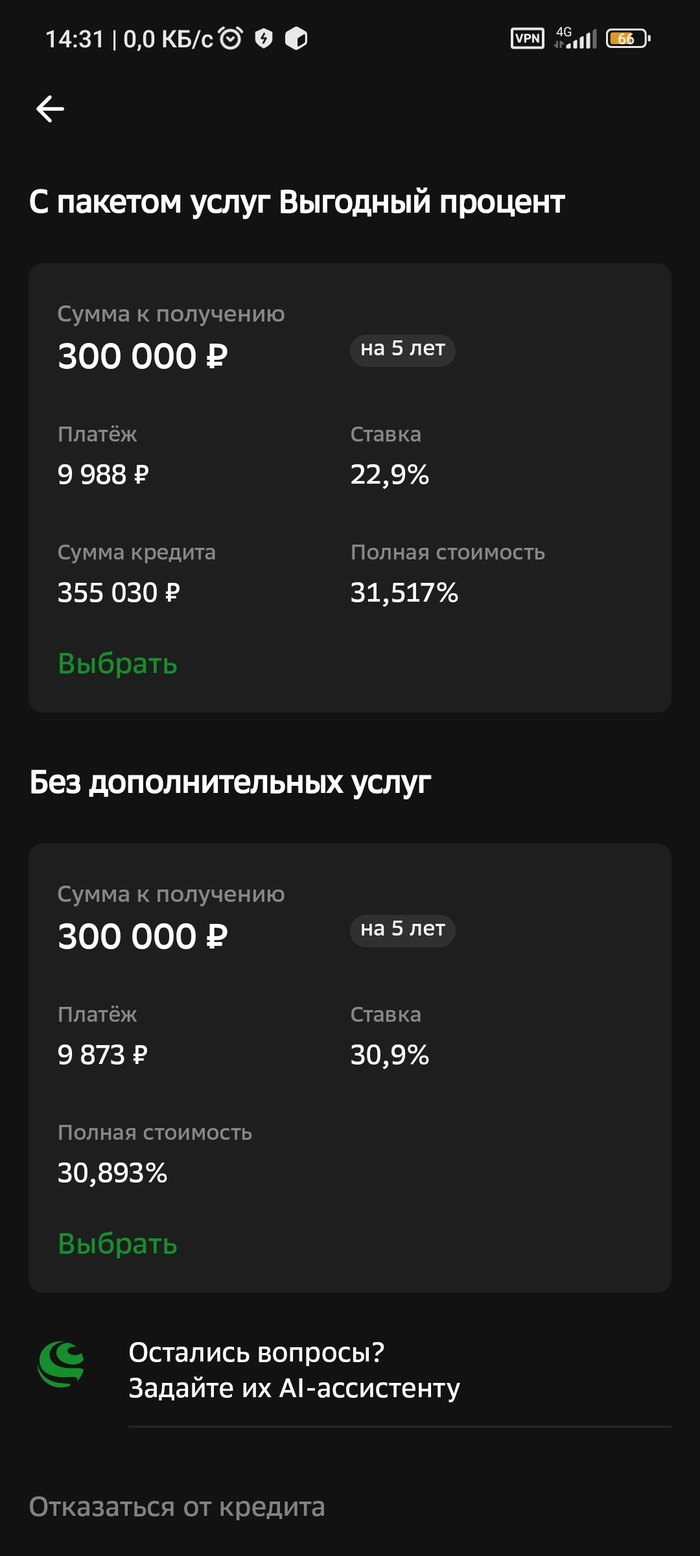Tap the back arrow icon
The height and width of the screenshot is (1556, 700).
[x=49, y=109]
